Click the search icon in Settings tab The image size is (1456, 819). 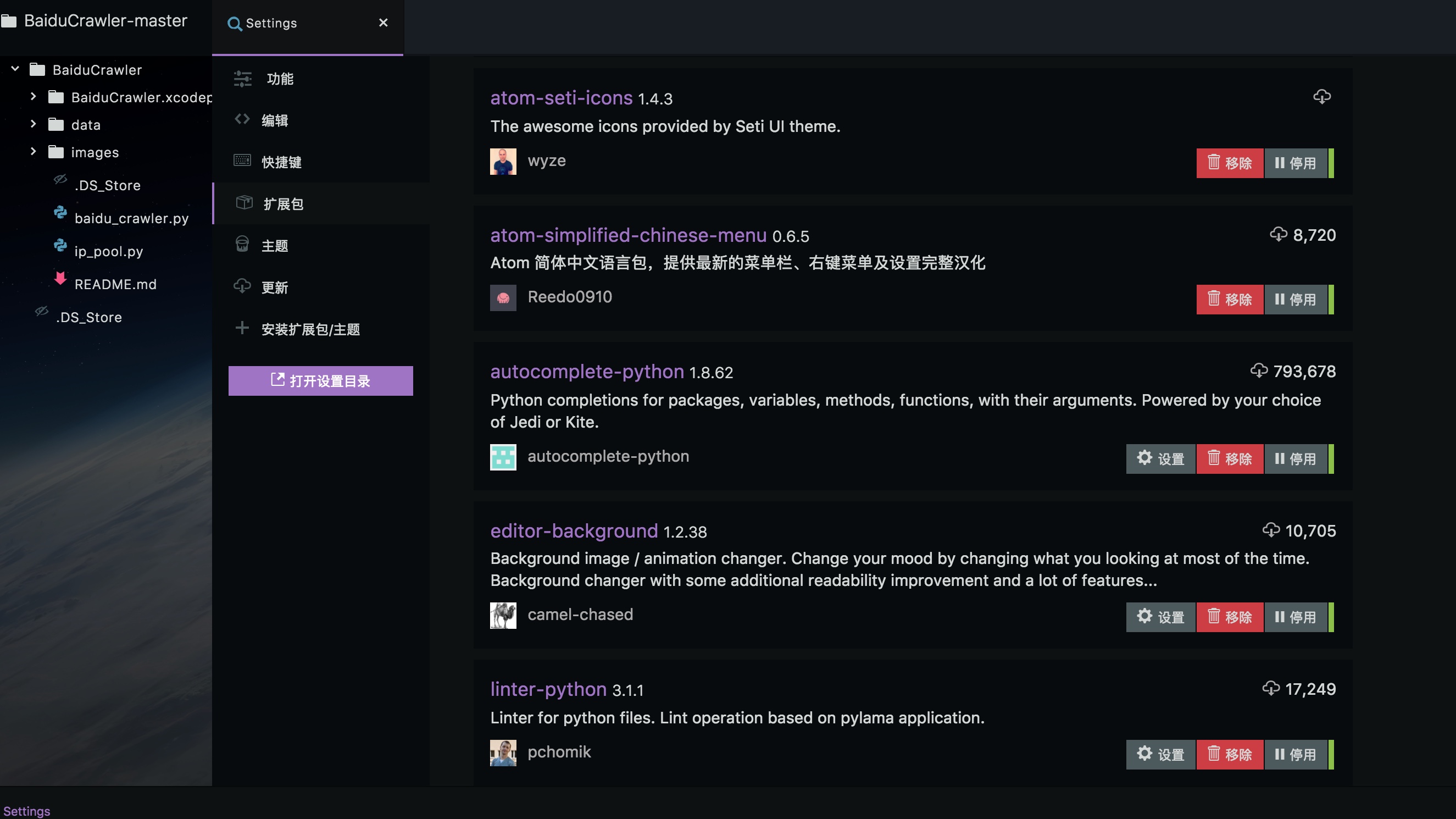(x=235, y=24)
